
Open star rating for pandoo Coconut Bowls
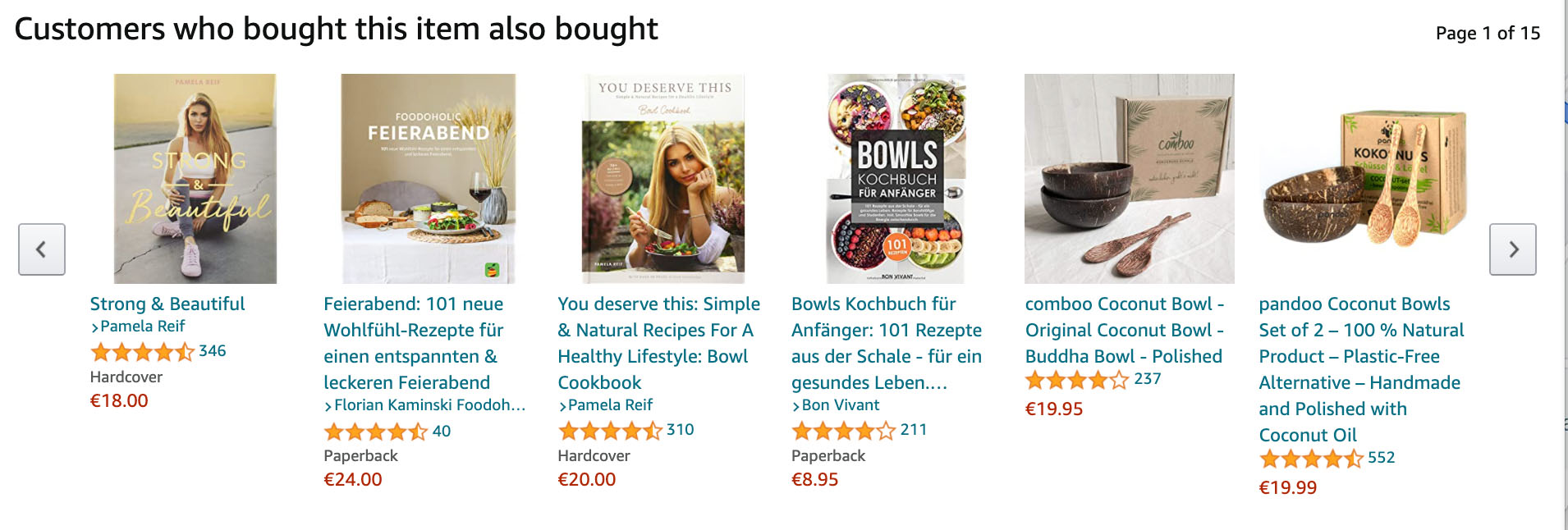click(x=1310, y=458)
